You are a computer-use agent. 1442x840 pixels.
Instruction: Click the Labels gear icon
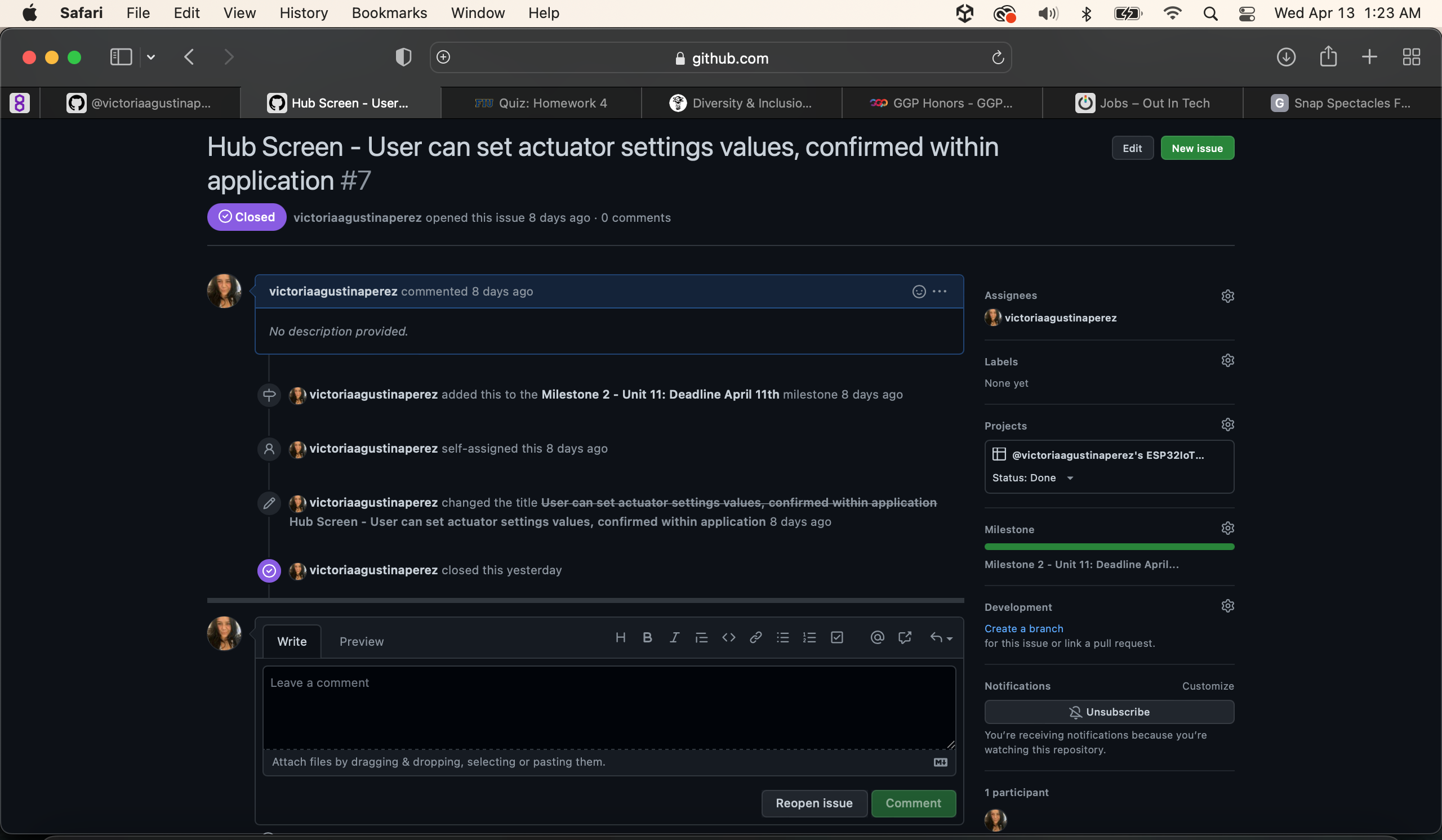1227,361
